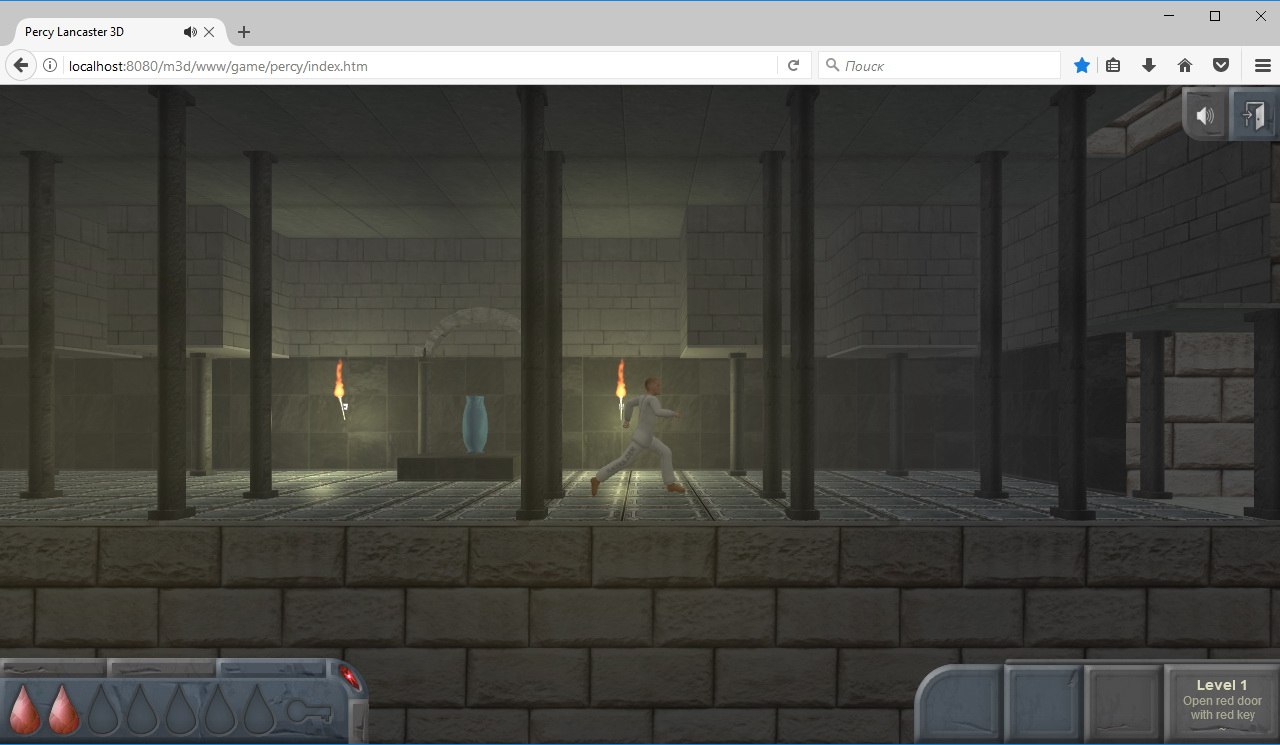Click the first red health drop
The width and height of the screenshot is (1280, 745).
pyautogui.click(x=25, y=708)
